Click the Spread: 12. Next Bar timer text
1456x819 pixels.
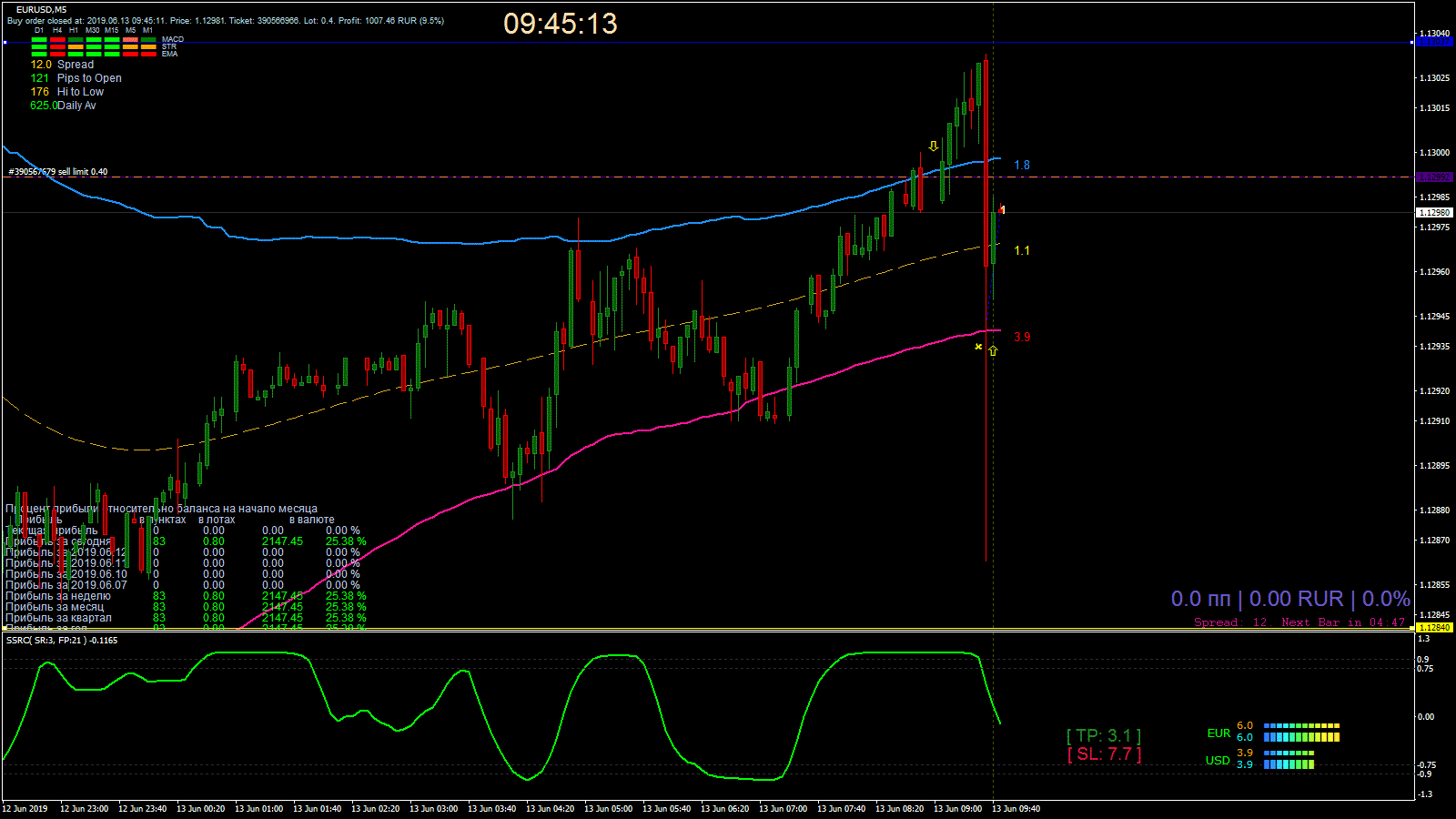pyautogui.click(x=1299, y=622)
